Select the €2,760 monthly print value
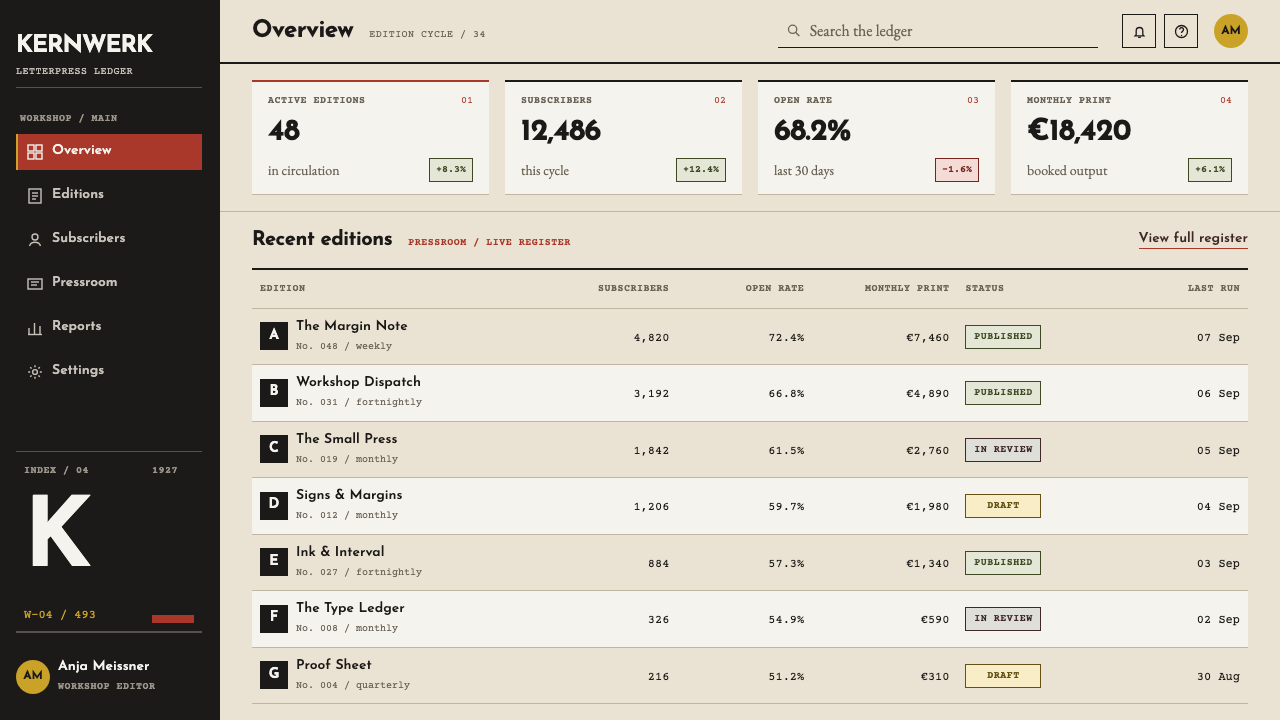 [x=928, y=450]
